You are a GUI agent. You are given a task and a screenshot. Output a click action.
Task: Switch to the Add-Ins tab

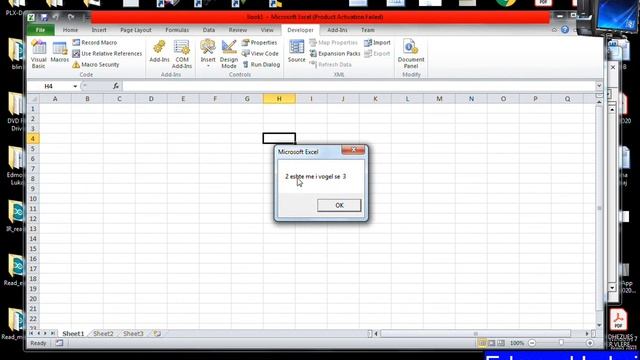coord(337,30)
